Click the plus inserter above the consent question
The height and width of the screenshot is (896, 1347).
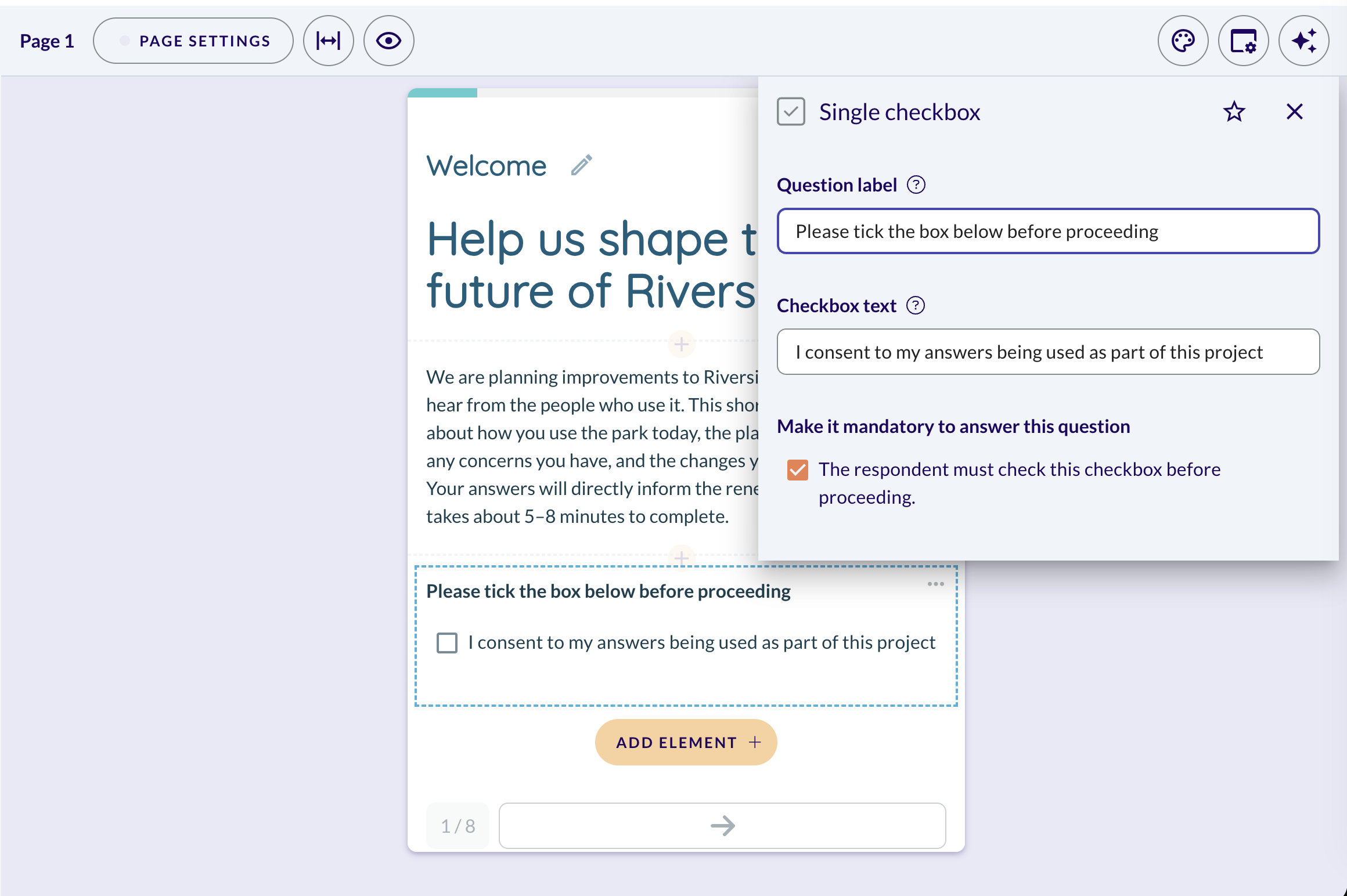681,557
